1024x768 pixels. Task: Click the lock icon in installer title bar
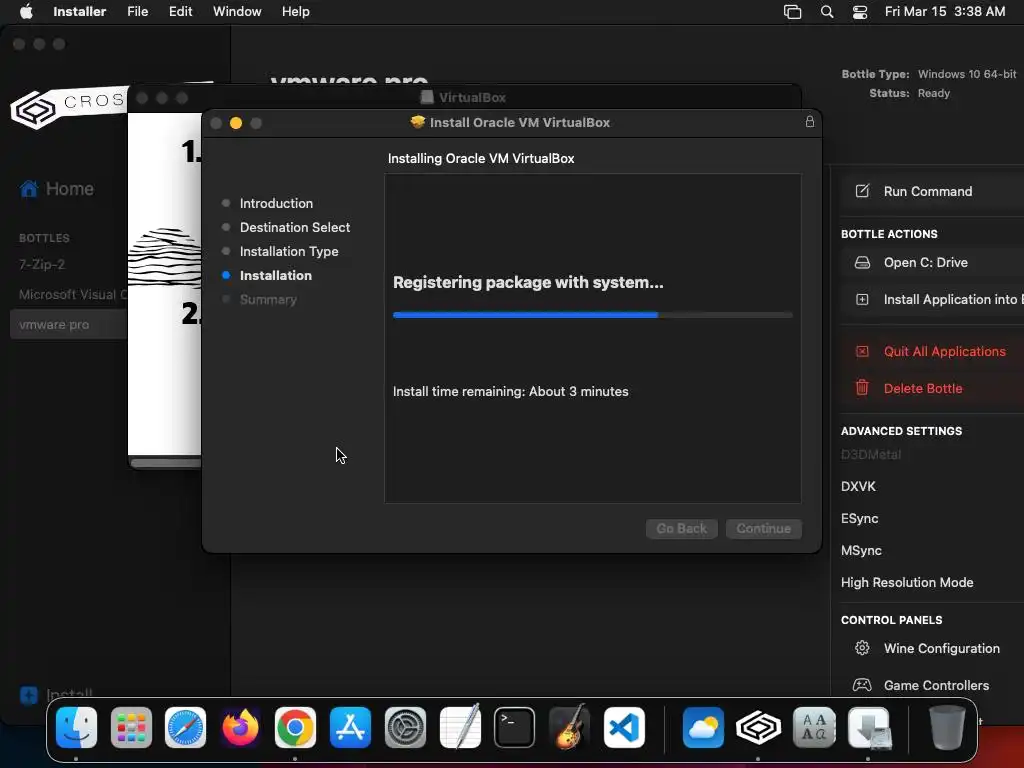(x=810, y=121)
